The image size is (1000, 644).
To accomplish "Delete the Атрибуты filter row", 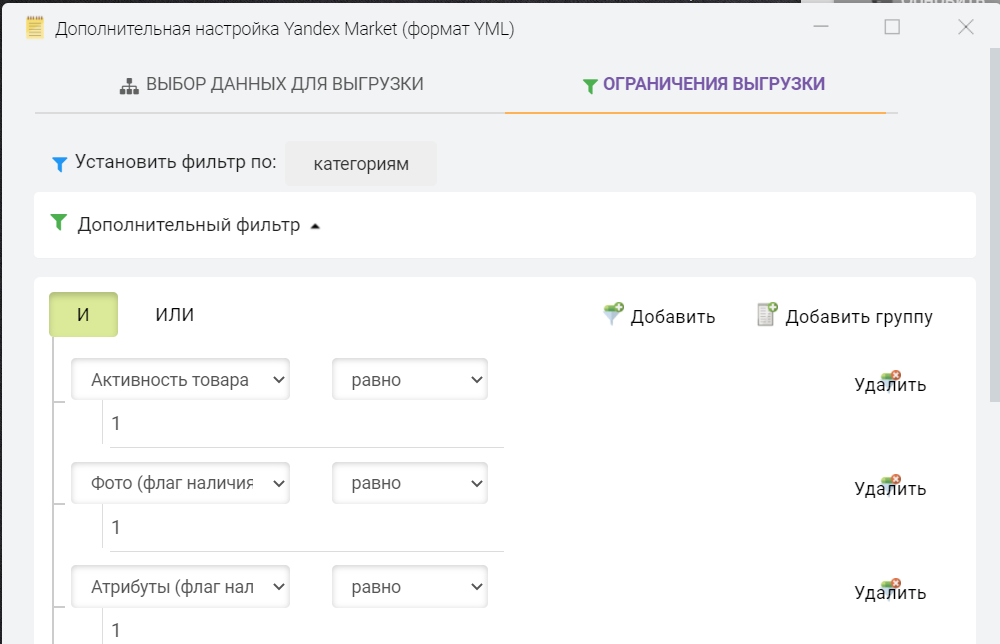I will click(890, 592).
